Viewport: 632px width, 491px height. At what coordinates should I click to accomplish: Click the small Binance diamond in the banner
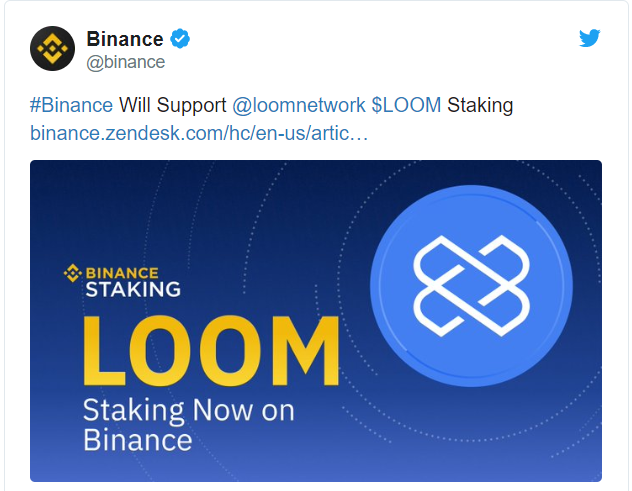(71, 272)
